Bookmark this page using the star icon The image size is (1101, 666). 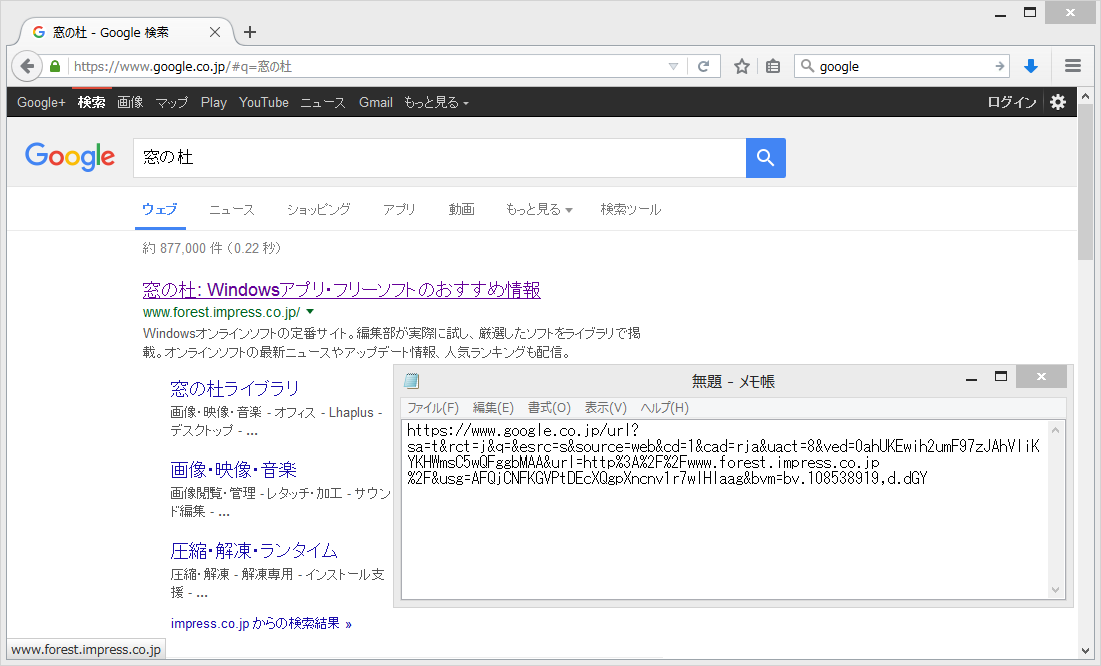(741, 65)
